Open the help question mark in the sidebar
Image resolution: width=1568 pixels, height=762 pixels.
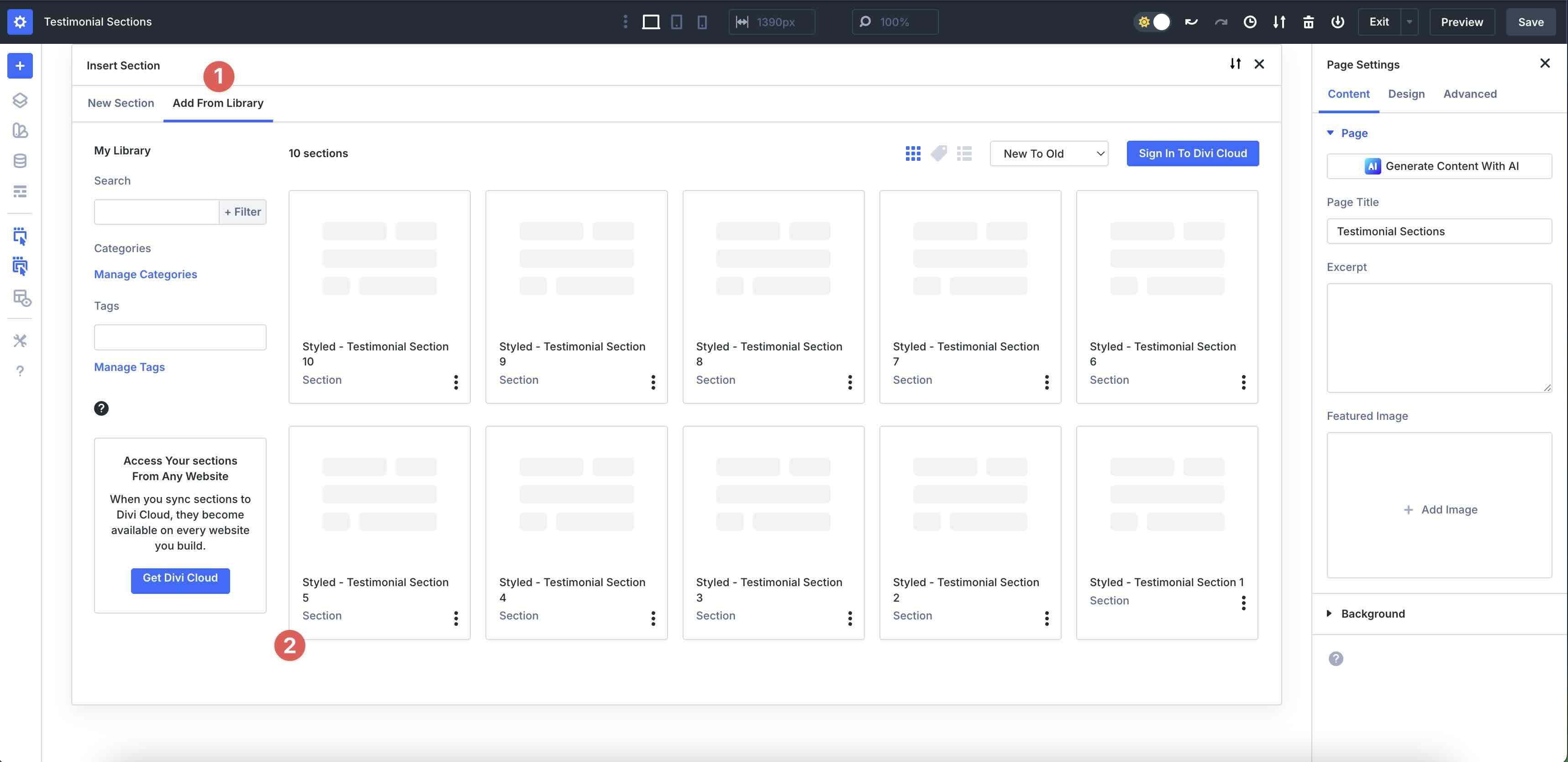point(20,370)
